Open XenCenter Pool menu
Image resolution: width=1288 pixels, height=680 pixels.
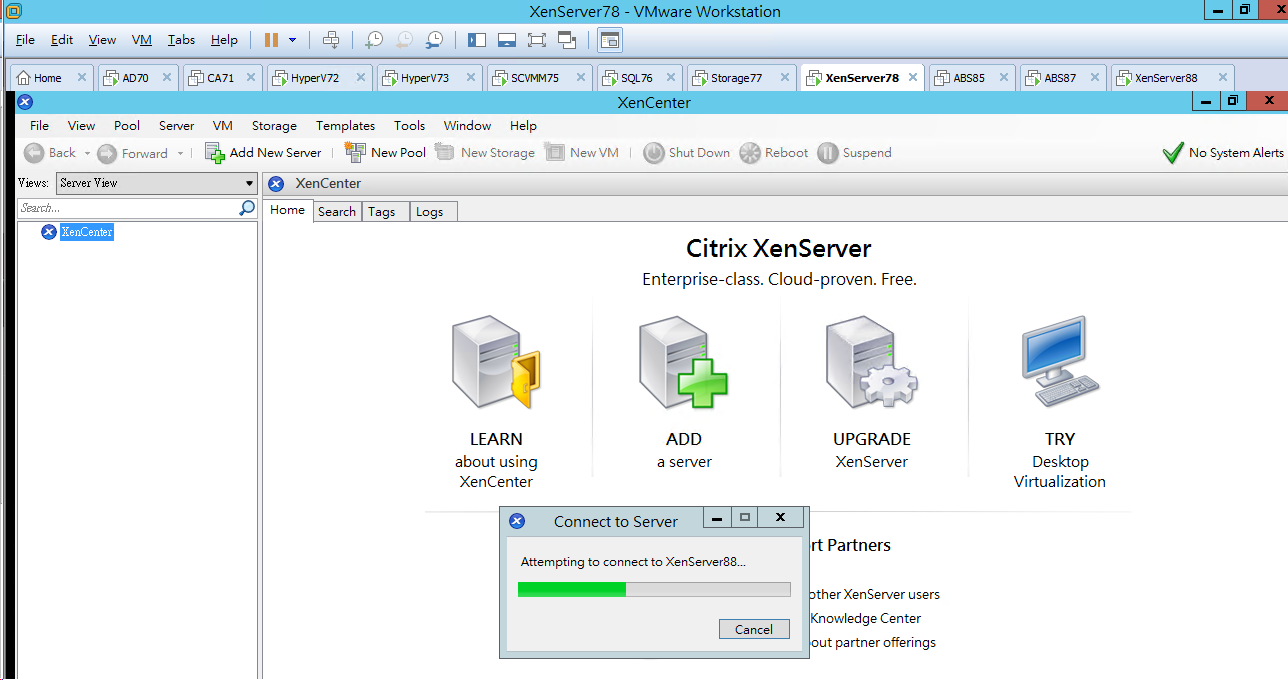tap(127, 126)
